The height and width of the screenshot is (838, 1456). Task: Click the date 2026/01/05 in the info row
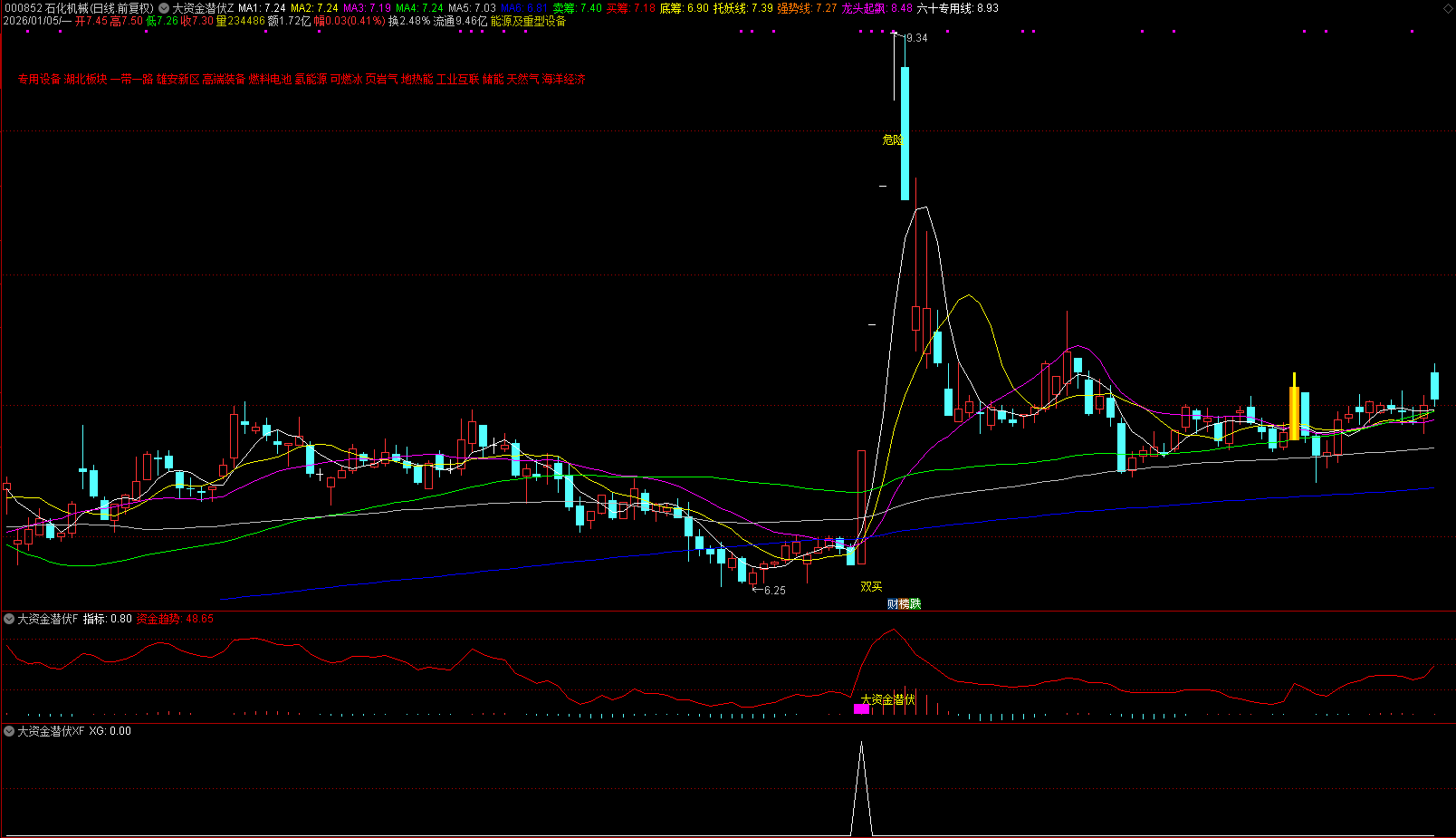[32, 21]
